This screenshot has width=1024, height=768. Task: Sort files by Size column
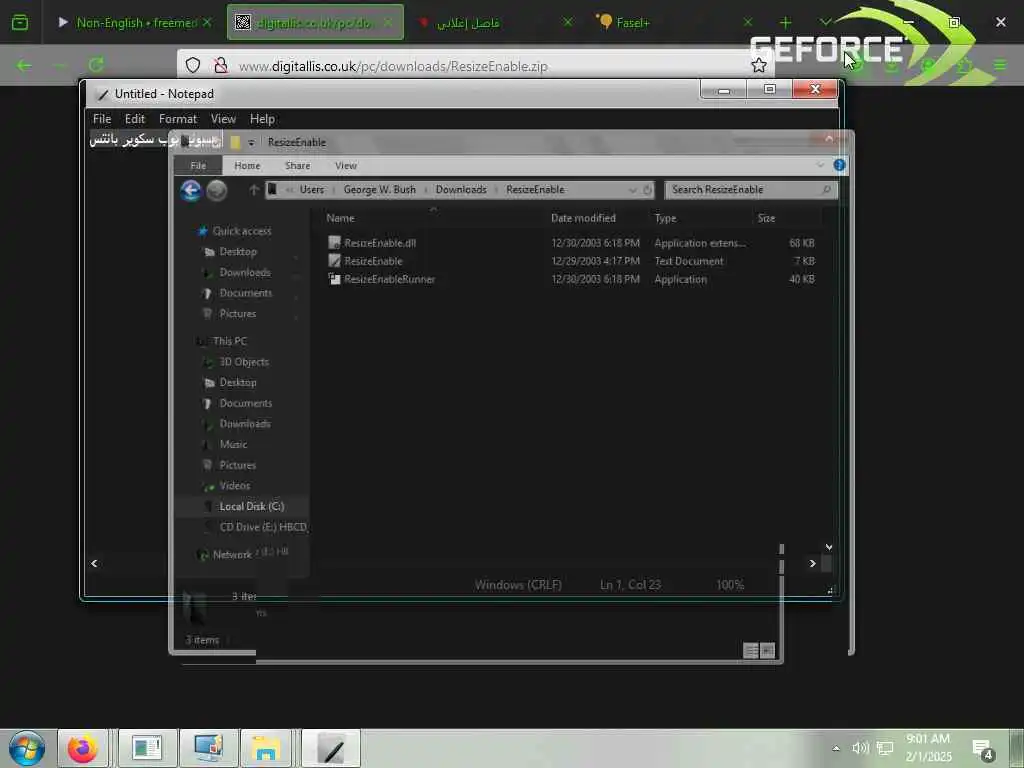coord(766,218)
